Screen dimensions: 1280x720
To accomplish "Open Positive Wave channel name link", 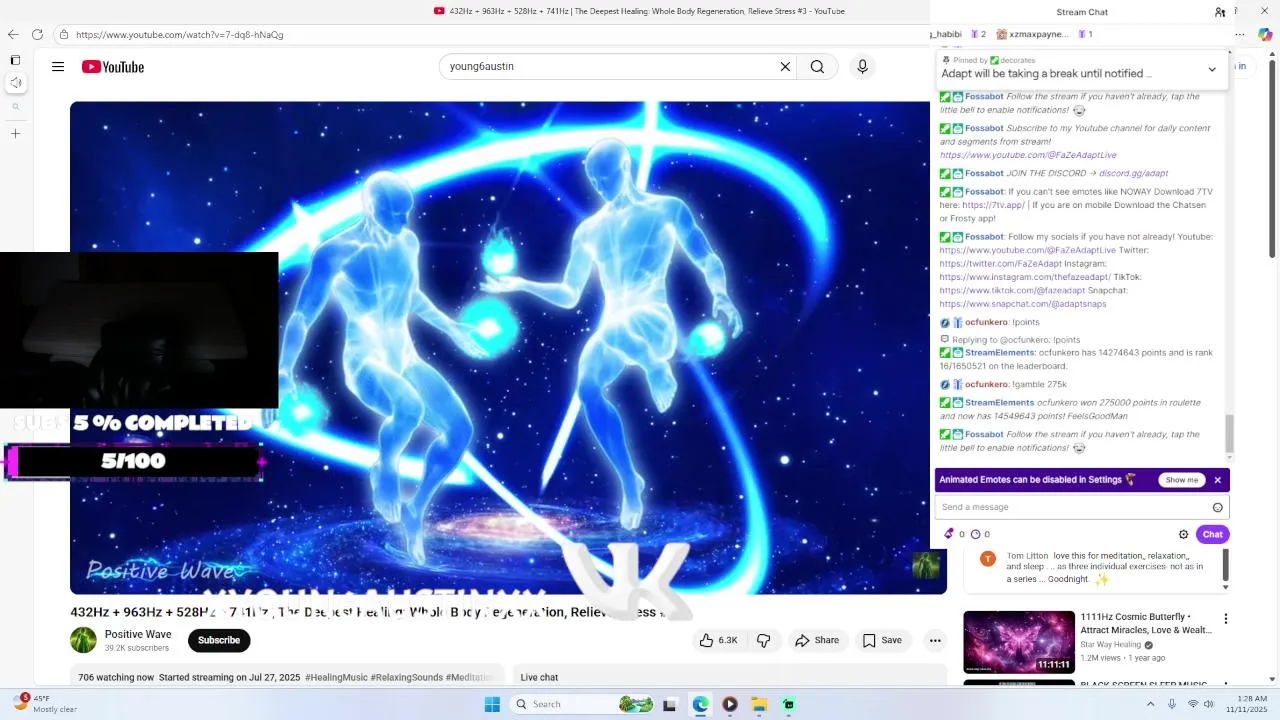I will point(138,634).
